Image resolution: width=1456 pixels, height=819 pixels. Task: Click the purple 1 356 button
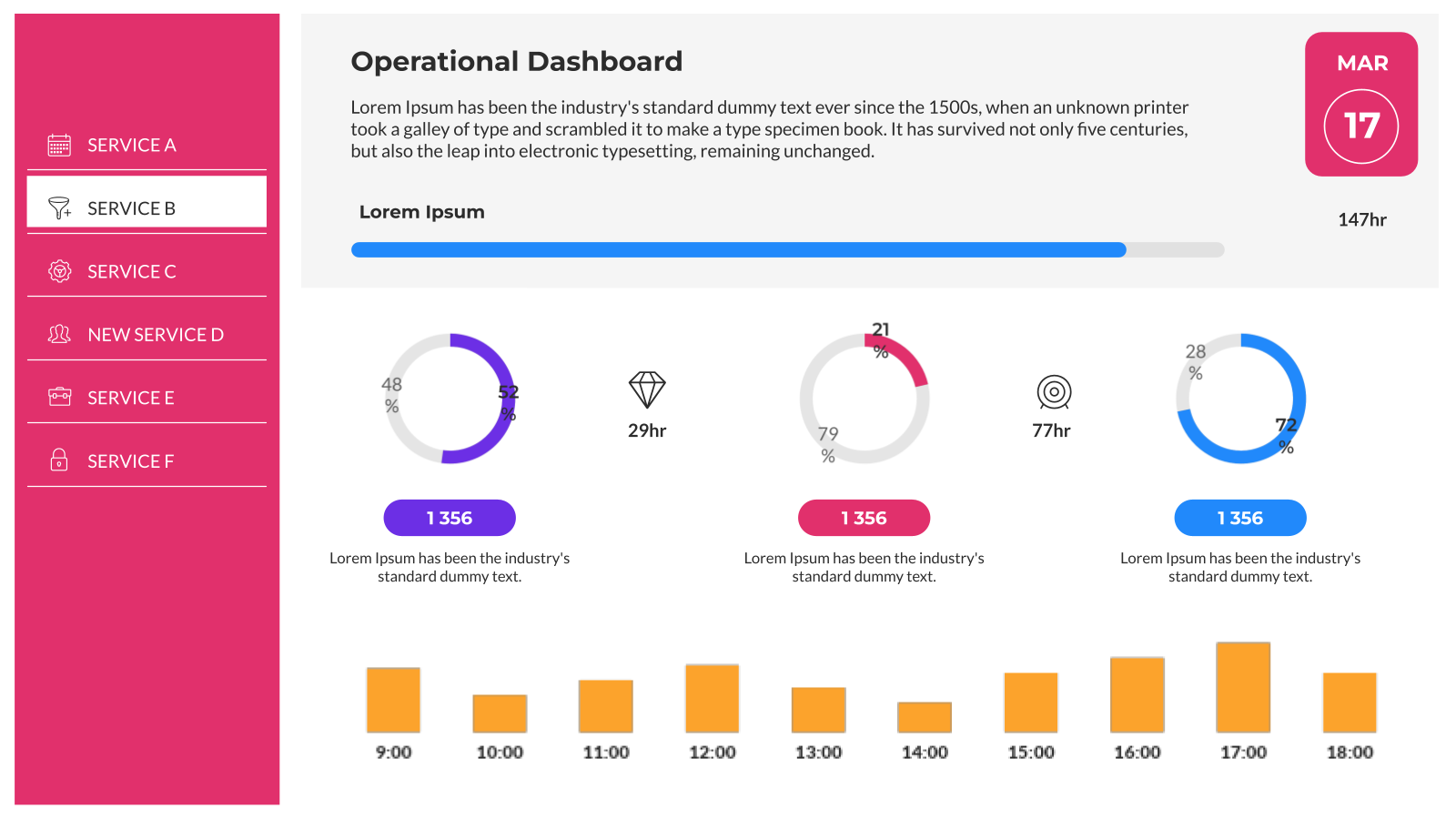coord(450,518)
